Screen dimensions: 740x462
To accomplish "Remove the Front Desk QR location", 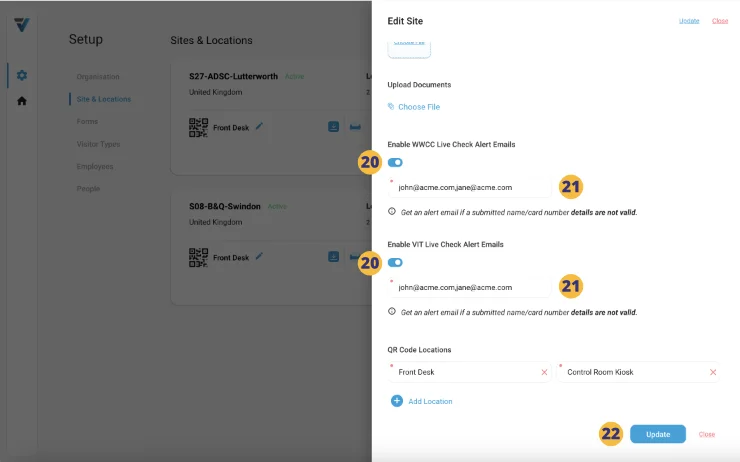I will (x=544, y=372).
